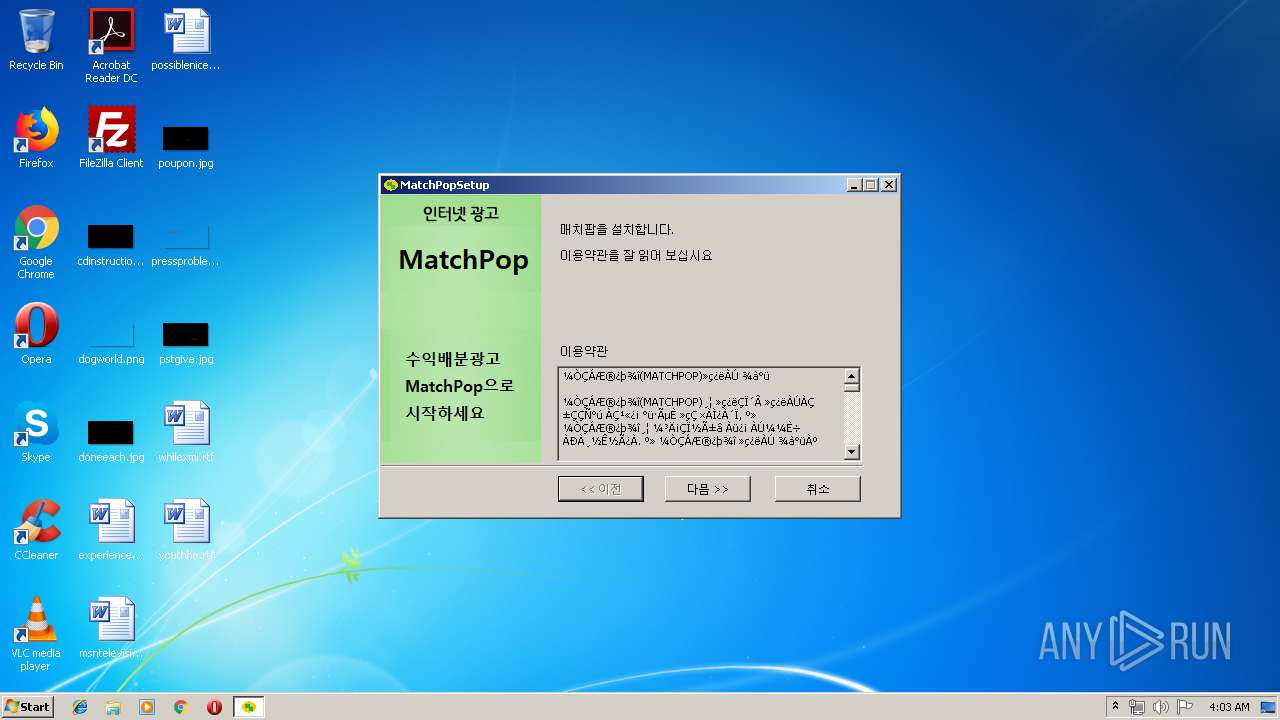The height and width of the screenshot is (720, 1280).
Task: Click the Start button
Action: 27,707
